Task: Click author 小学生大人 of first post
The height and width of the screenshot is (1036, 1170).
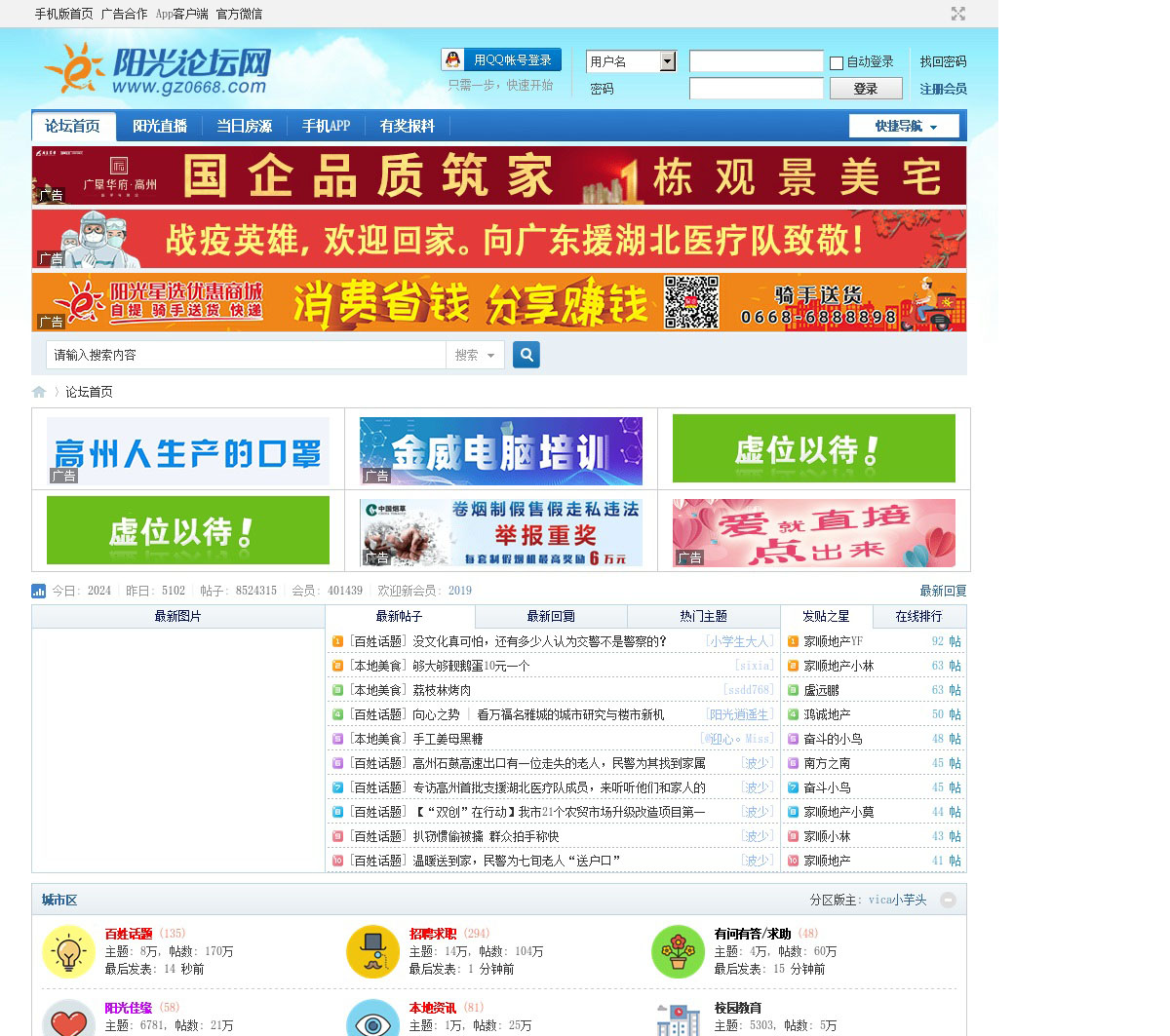Action: tap(740, 641)
